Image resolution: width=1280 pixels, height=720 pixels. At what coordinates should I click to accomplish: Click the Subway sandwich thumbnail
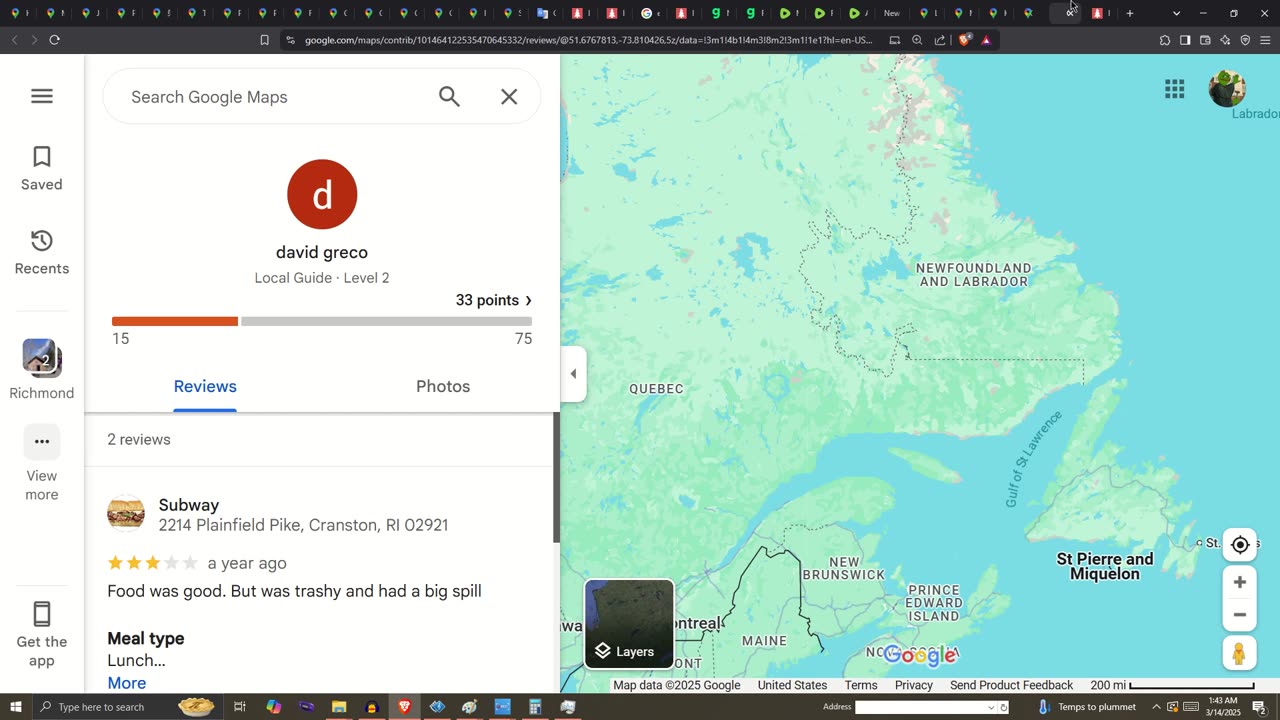tap(126, 514)
